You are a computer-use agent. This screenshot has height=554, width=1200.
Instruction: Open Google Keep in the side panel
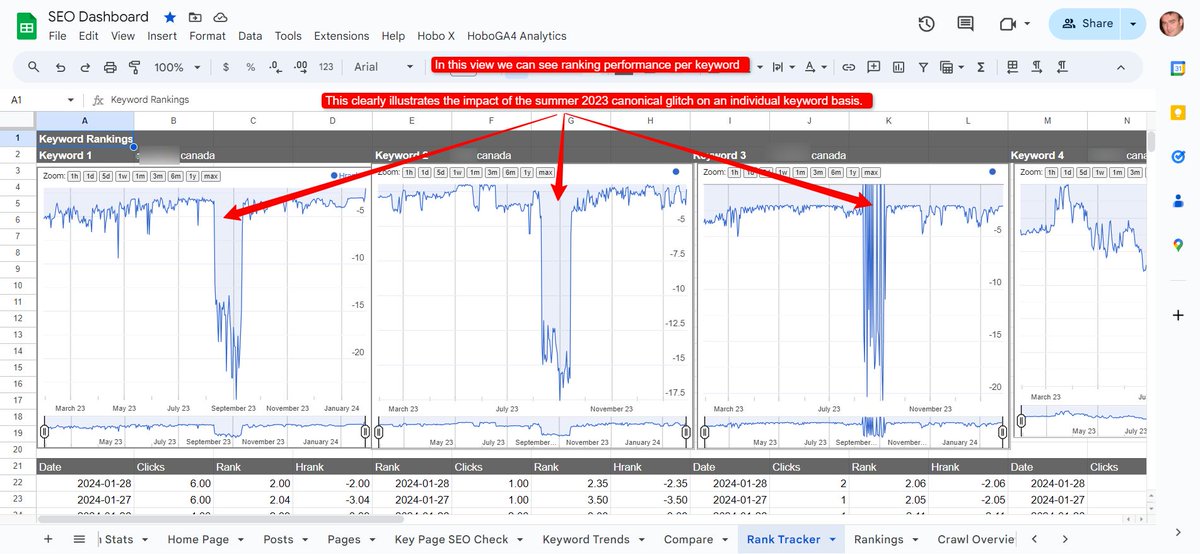[1177, 112]
